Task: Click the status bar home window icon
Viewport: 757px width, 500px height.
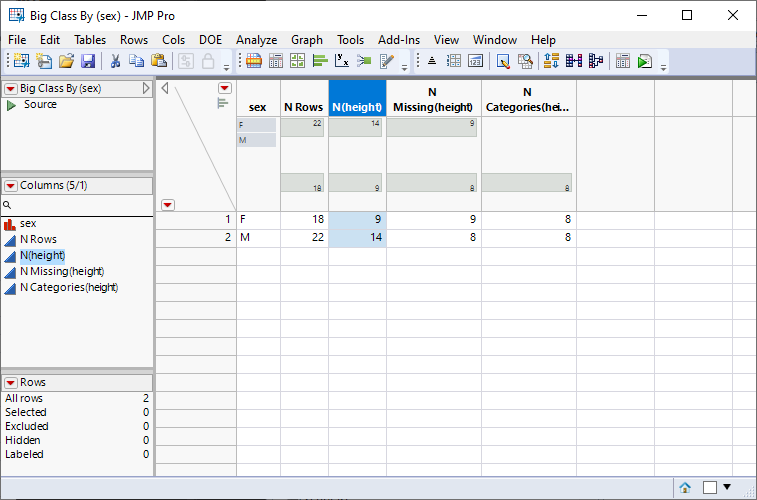Action: [x=685, y=487]
